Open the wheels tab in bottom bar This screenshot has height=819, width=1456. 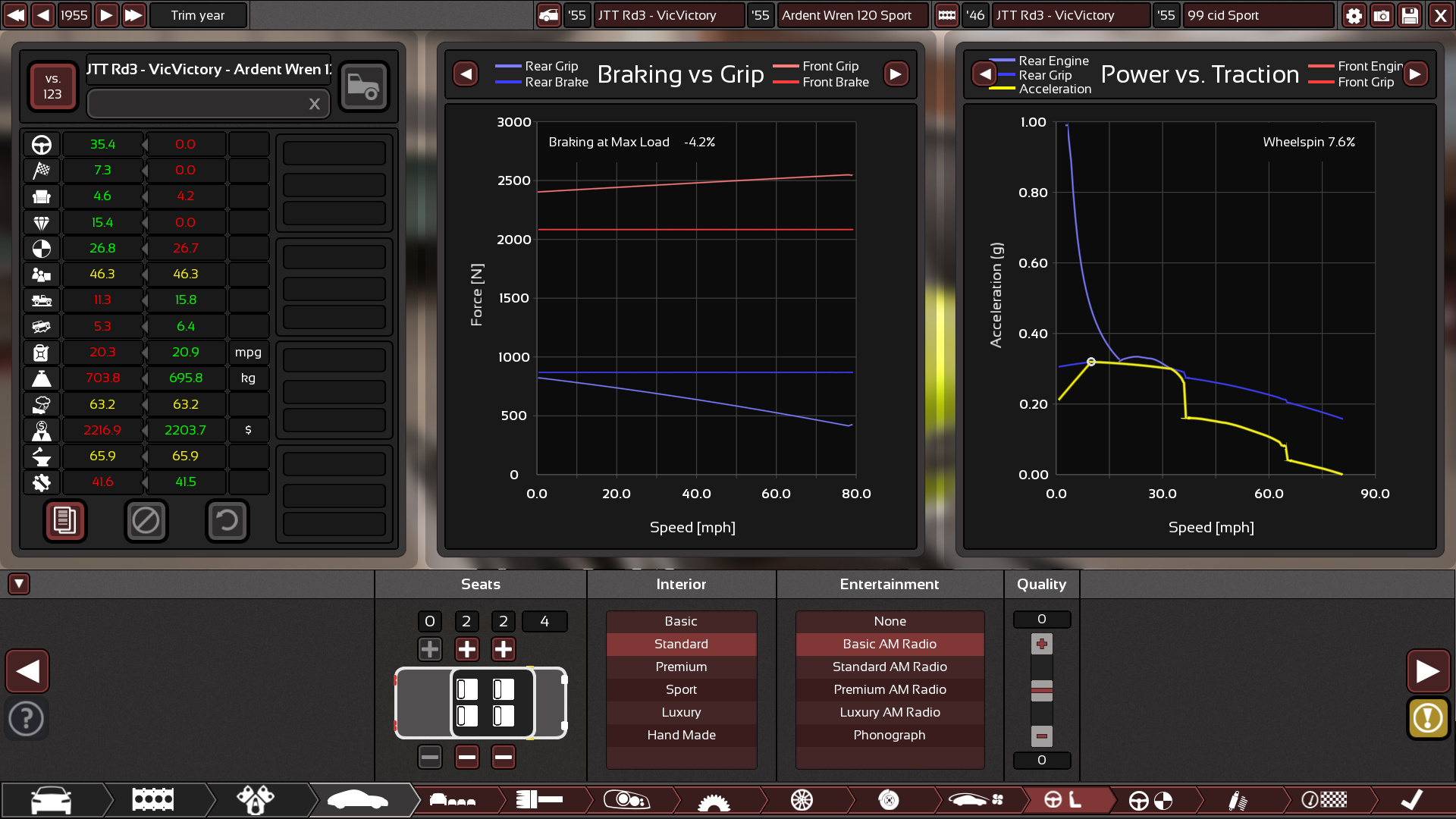[x=802, y=800]
